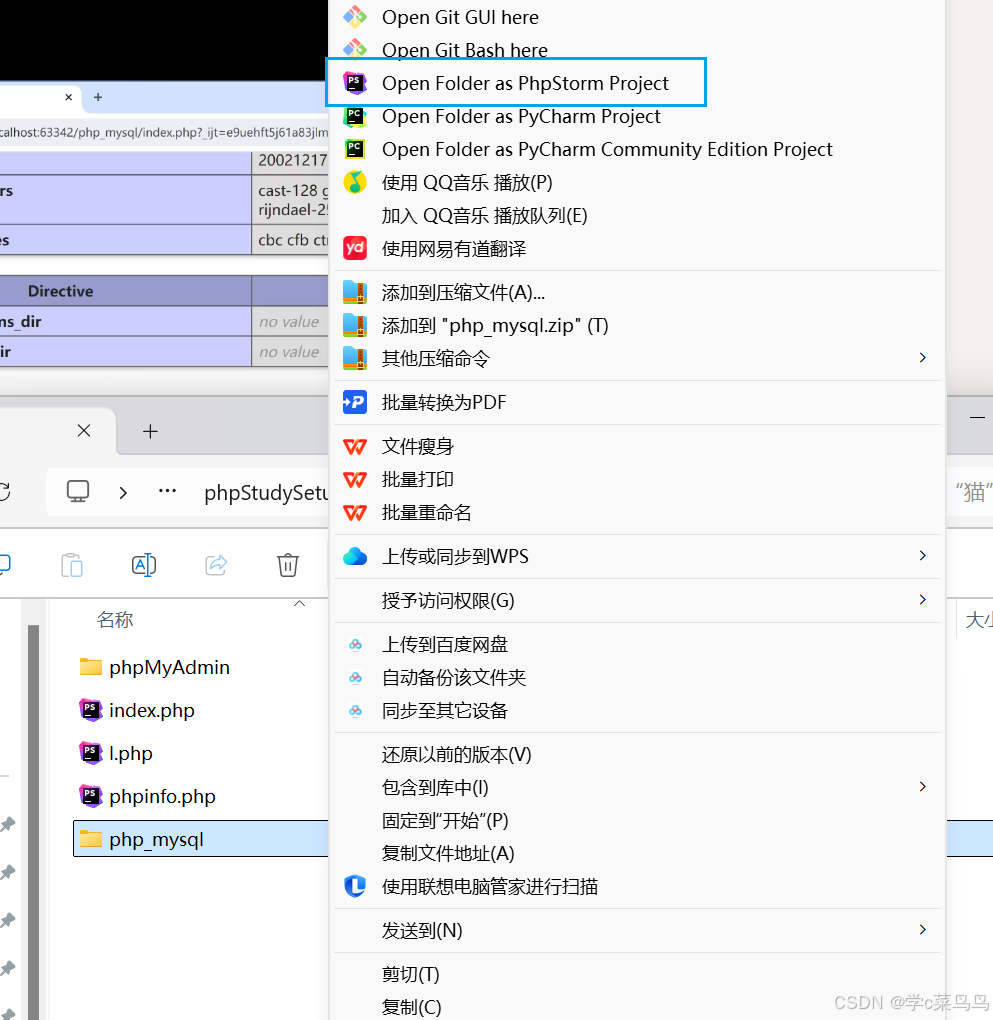Viewport: 993px width, 1020px height.
Task: Expand 包含到库中(I) submenu arrow
Action: coord(922,786)
